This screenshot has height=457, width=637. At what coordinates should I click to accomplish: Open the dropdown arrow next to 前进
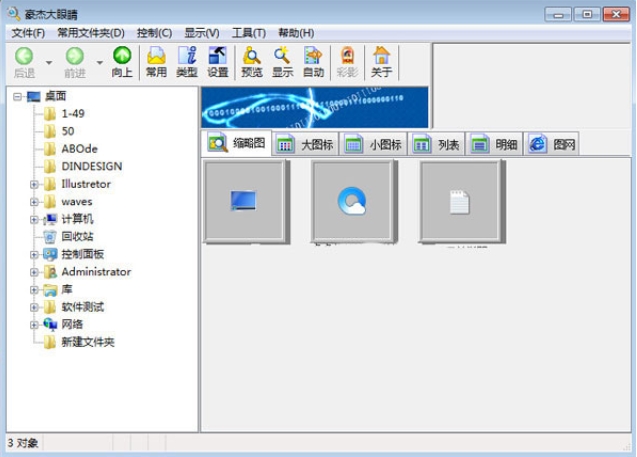point(100,63)
